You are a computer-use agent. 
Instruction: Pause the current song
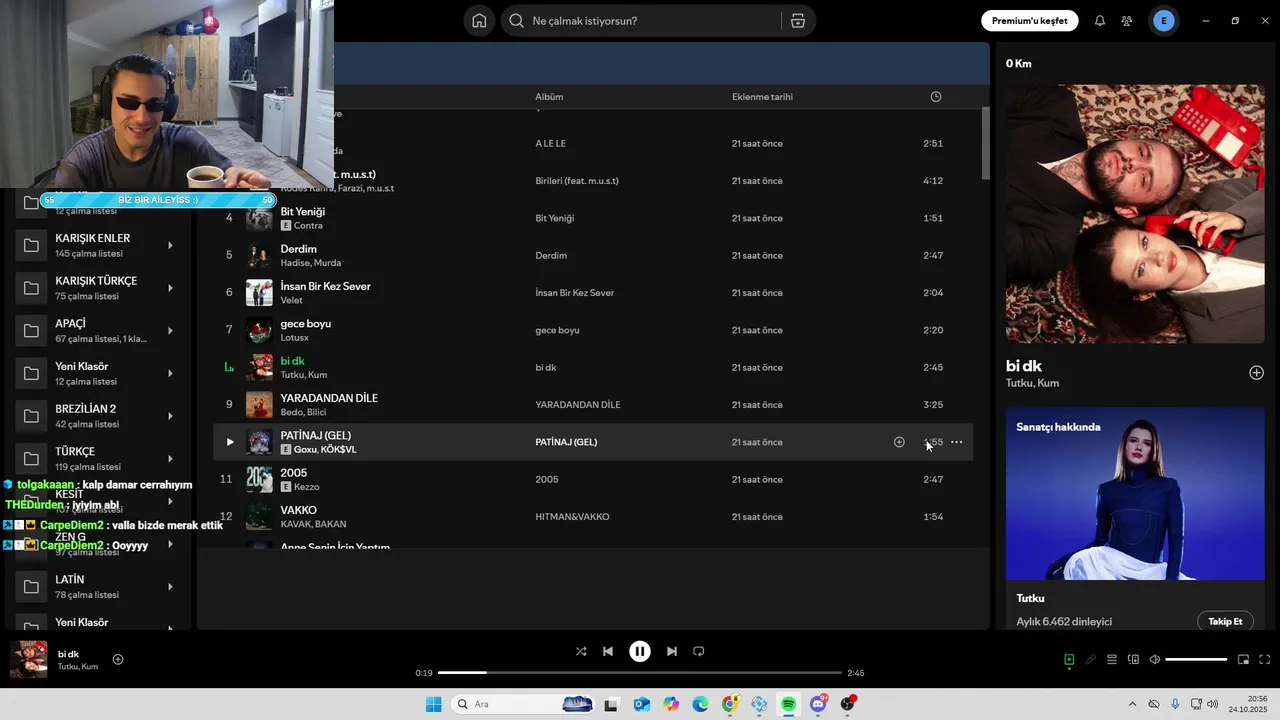(x=640, y=651)
